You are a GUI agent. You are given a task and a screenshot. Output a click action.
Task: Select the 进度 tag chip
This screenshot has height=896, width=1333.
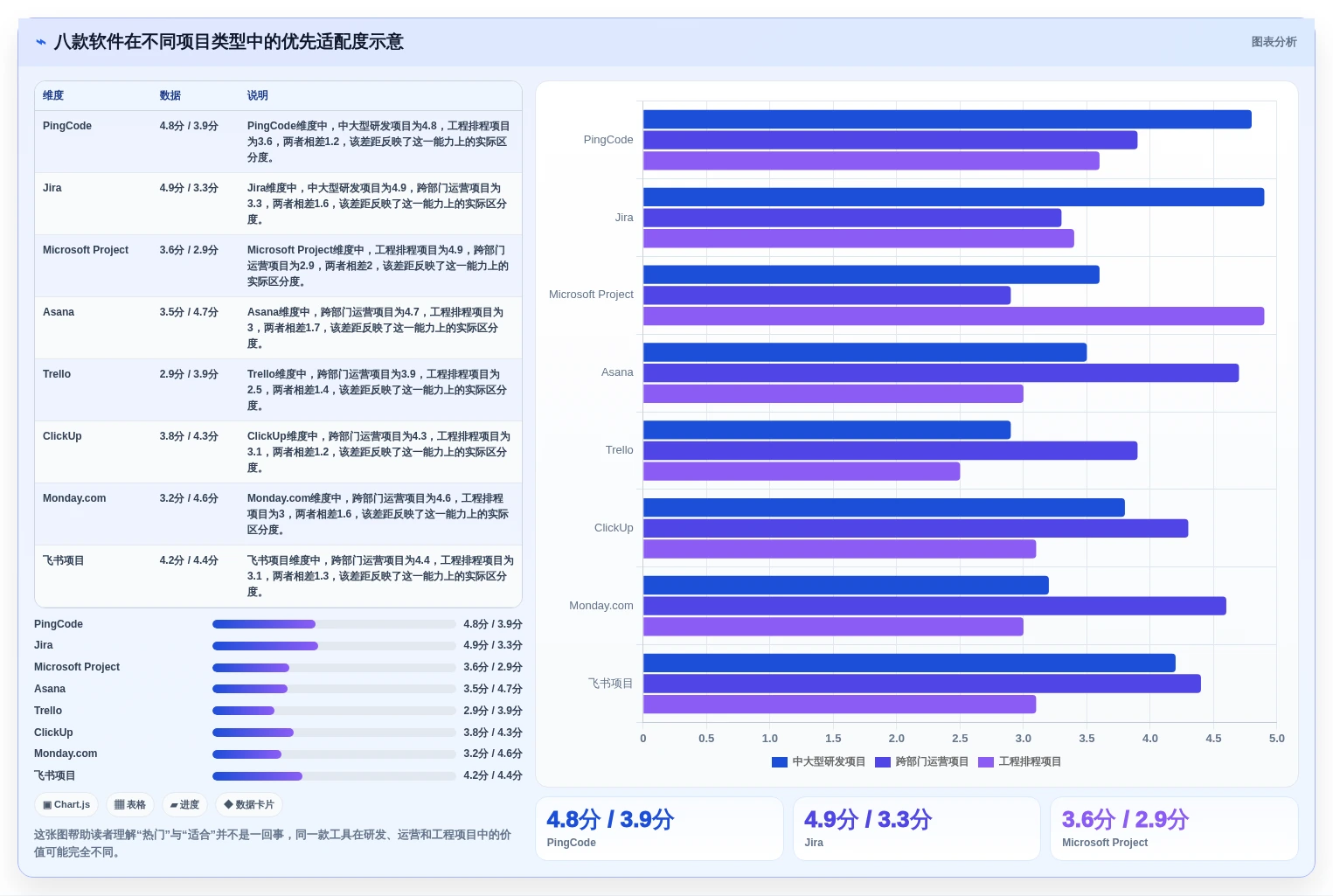(x=184, y=804)
